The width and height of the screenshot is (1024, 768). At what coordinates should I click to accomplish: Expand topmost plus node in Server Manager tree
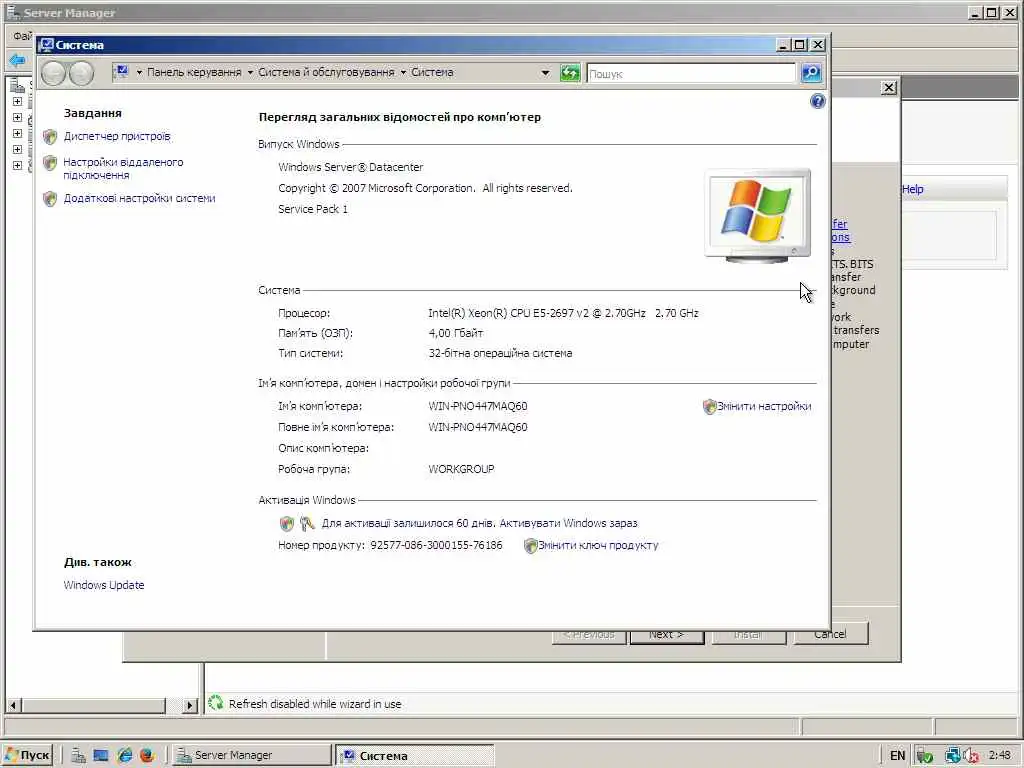18,102
